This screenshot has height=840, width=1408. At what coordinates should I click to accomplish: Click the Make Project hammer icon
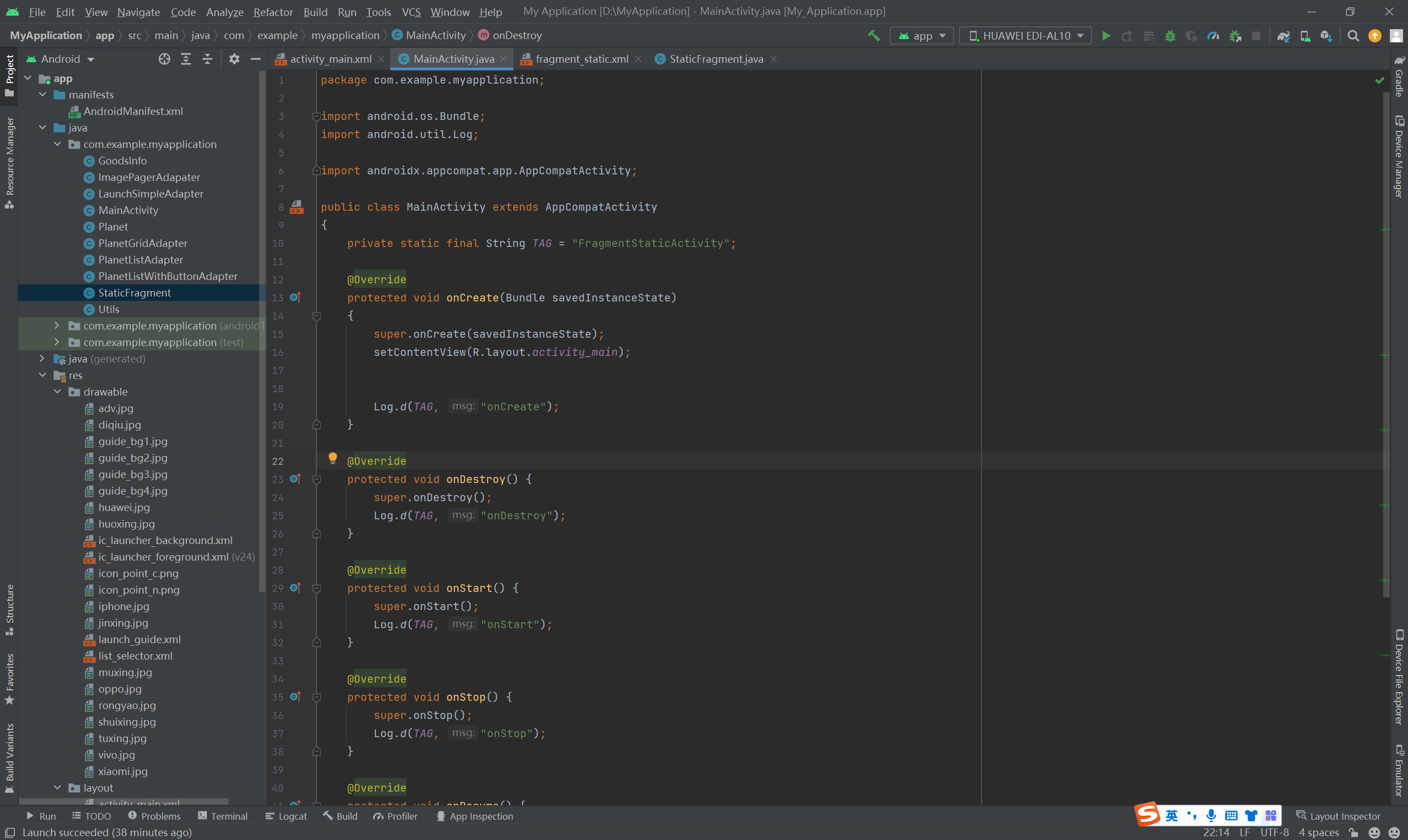click(x=874, y=36)
